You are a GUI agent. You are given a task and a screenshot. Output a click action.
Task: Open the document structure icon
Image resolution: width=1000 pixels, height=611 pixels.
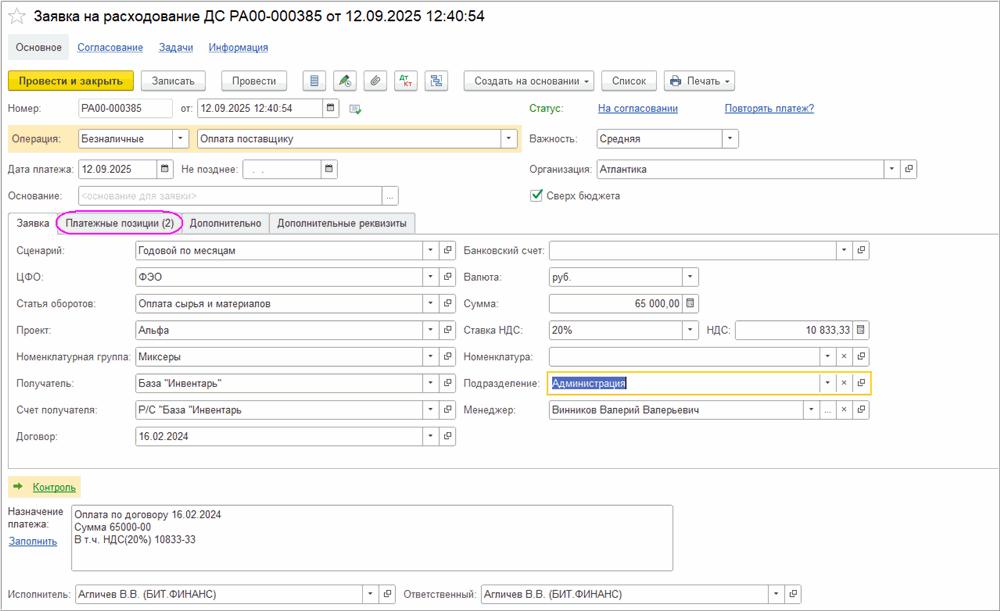(x=435, y=81)
